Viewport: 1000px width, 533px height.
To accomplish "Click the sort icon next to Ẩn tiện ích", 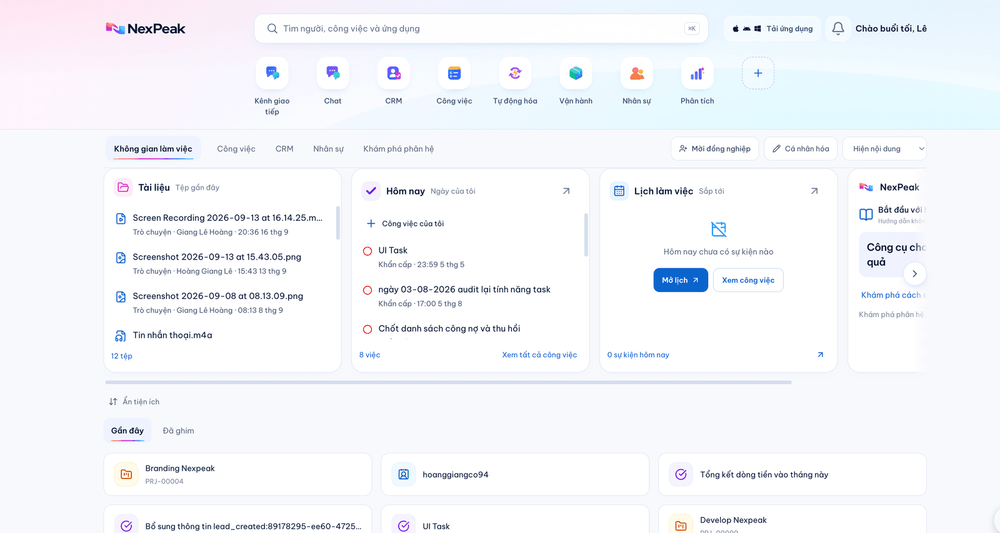I will tap(113, 402).
